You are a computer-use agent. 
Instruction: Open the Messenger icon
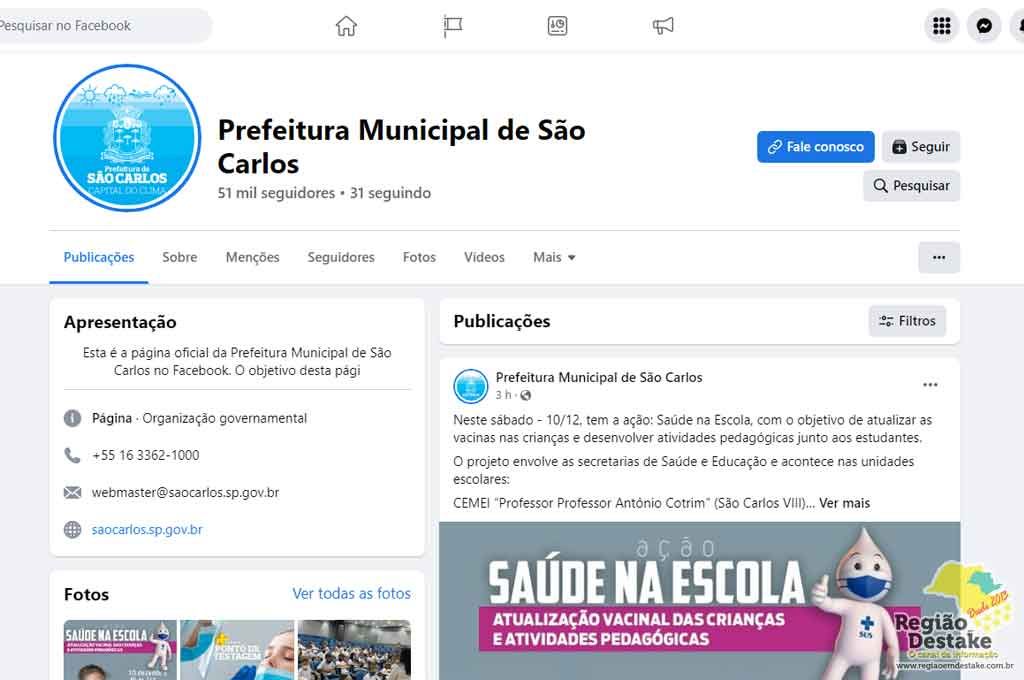pyautogui.click(x=984, y=27)
